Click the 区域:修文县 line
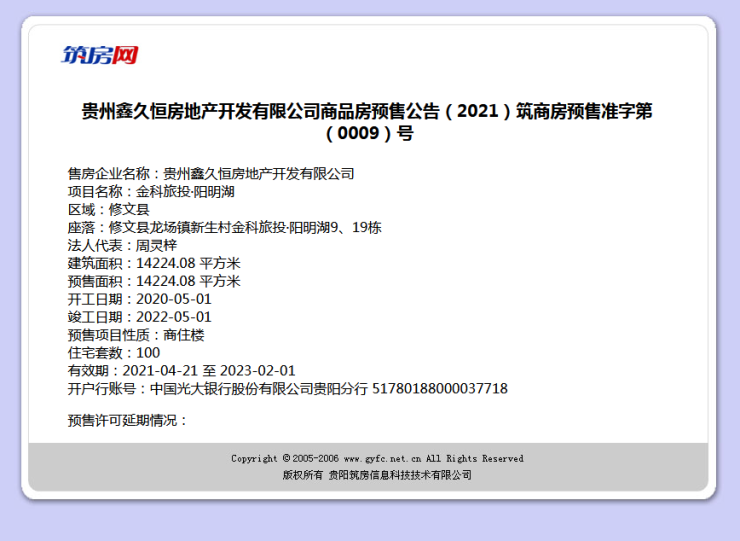Screen dimensions: 740x541 click(x=109, y=210)
